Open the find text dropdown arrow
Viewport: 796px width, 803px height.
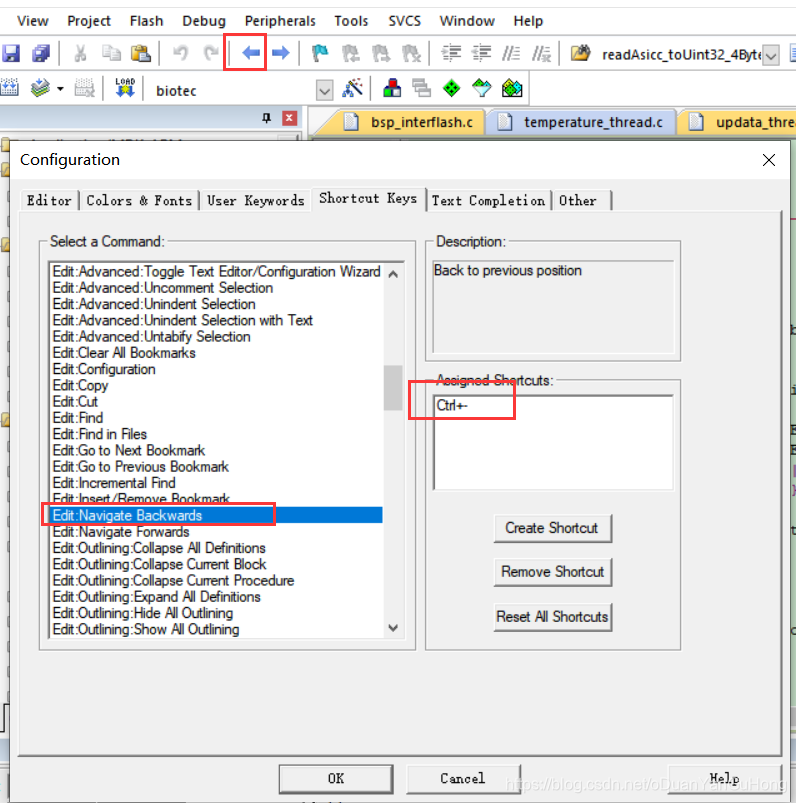click(770, 55)
